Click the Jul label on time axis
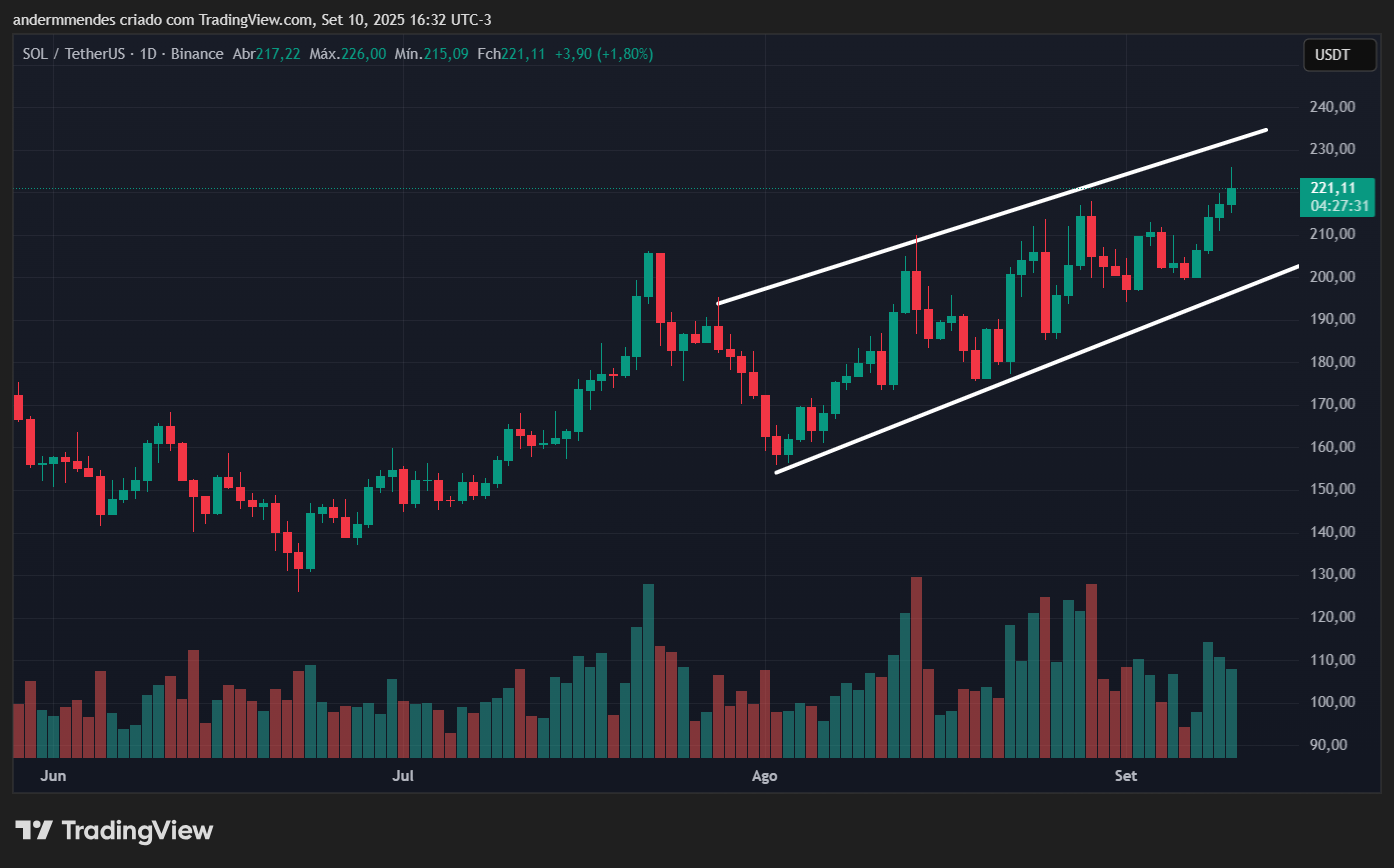Viewport: 1394px width, 868px height. coord(403,776)
